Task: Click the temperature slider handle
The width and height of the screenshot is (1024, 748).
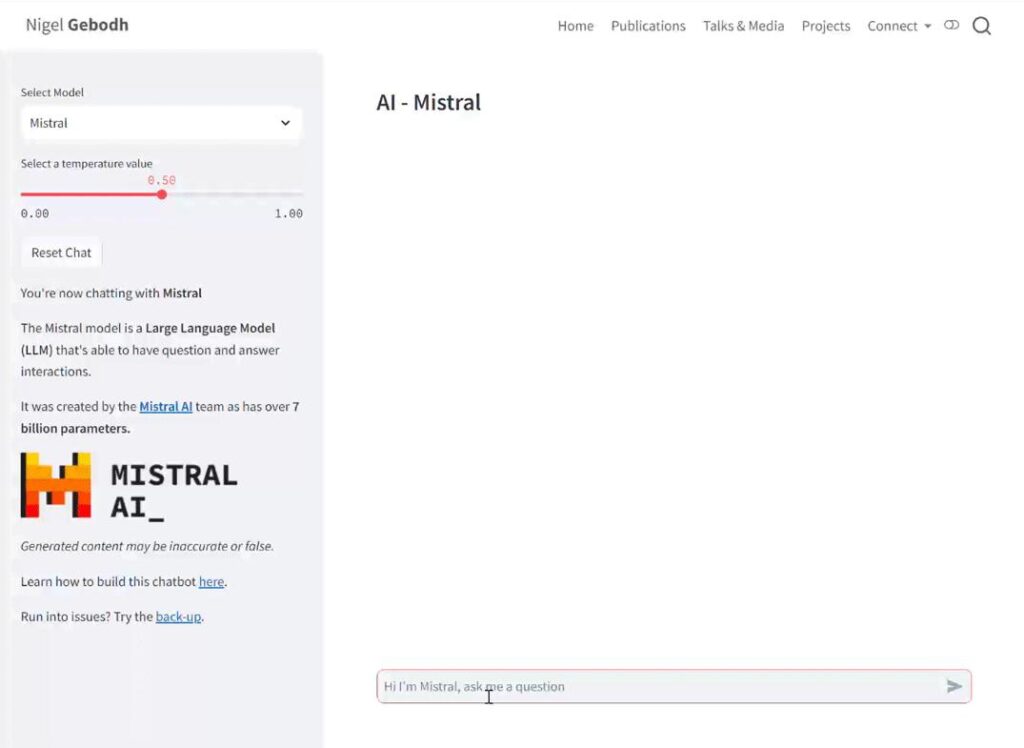Action: [161, 194]
